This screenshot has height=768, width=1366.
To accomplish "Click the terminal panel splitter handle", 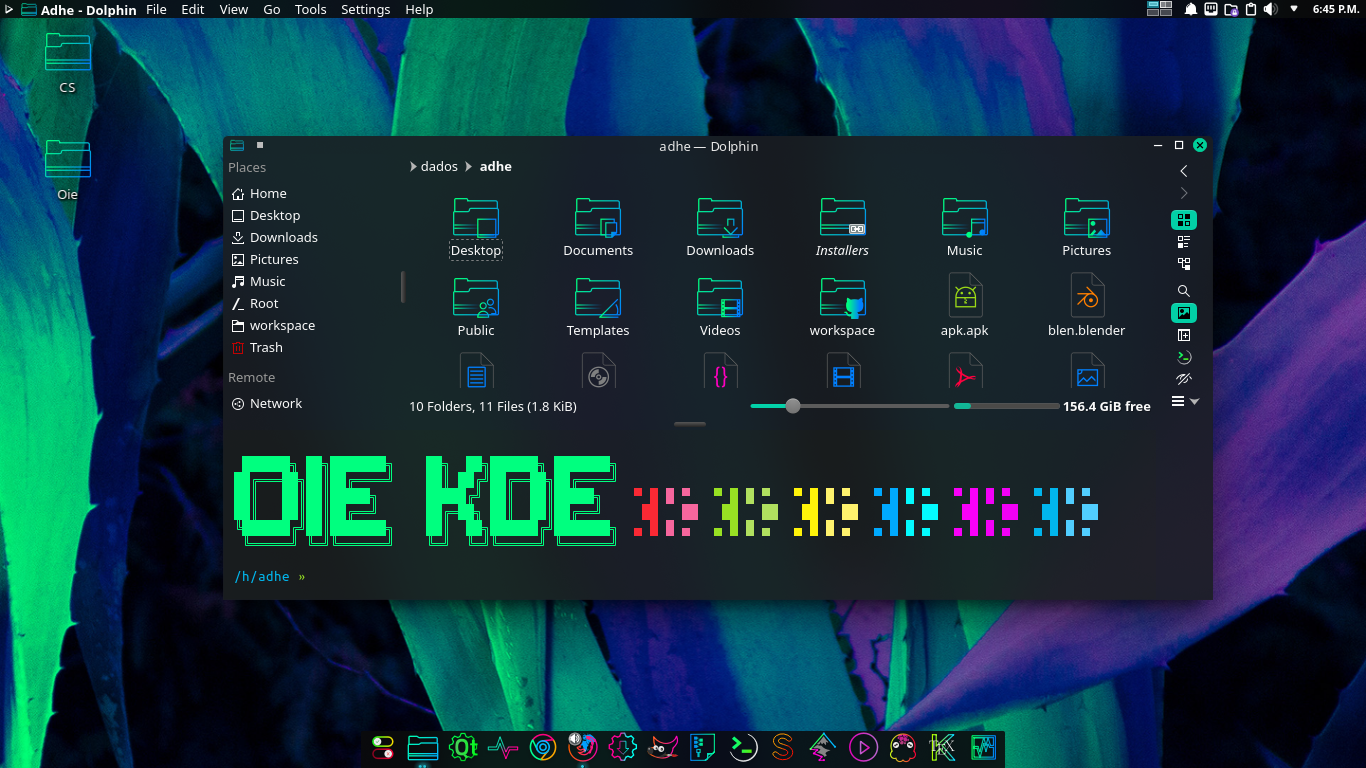I will pos(690,424).
